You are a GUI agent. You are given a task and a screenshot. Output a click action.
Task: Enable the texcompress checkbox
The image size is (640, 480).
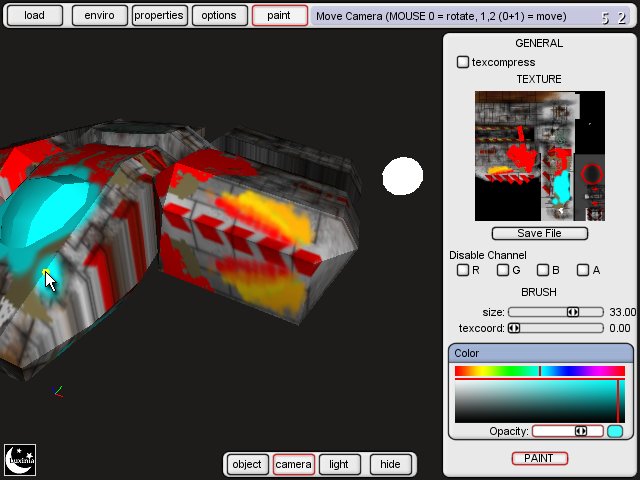(463, 62)
